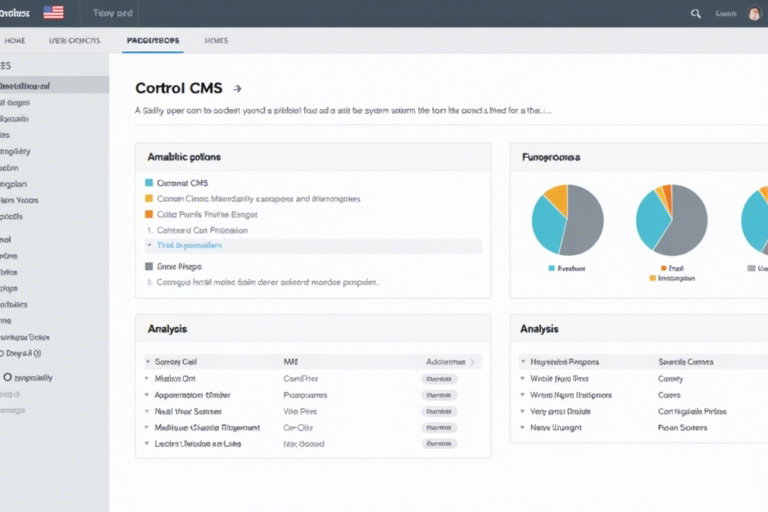768x512 pixels.
Task: Expand the last row in left Analysis table
Action: 148,443
